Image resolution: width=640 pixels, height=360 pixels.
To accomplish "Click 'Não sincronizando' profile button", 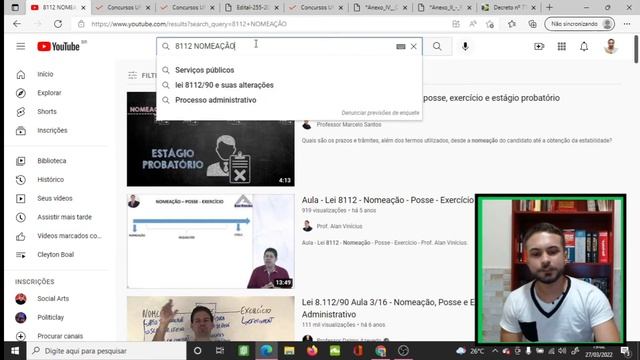I will coord(579,24).
